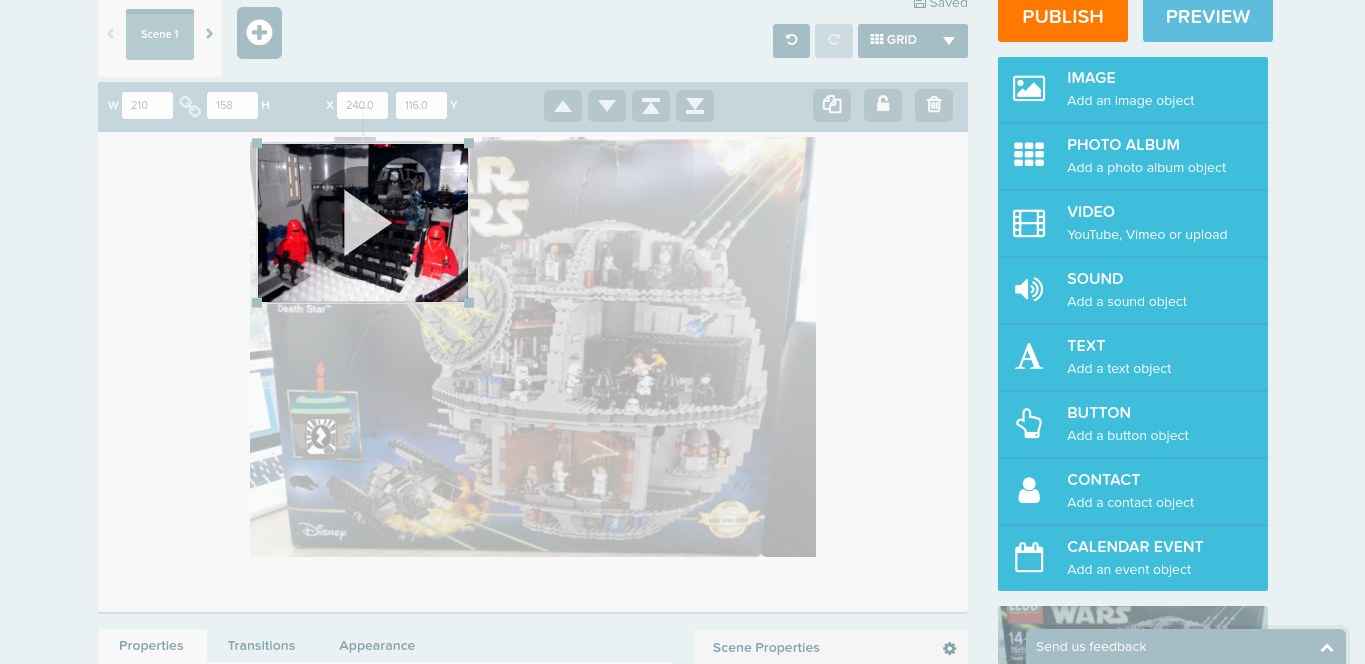Screen dimensions: 1365x664
Task: Add a CALENDAR EVENT object
Action: pos(1133,558)
